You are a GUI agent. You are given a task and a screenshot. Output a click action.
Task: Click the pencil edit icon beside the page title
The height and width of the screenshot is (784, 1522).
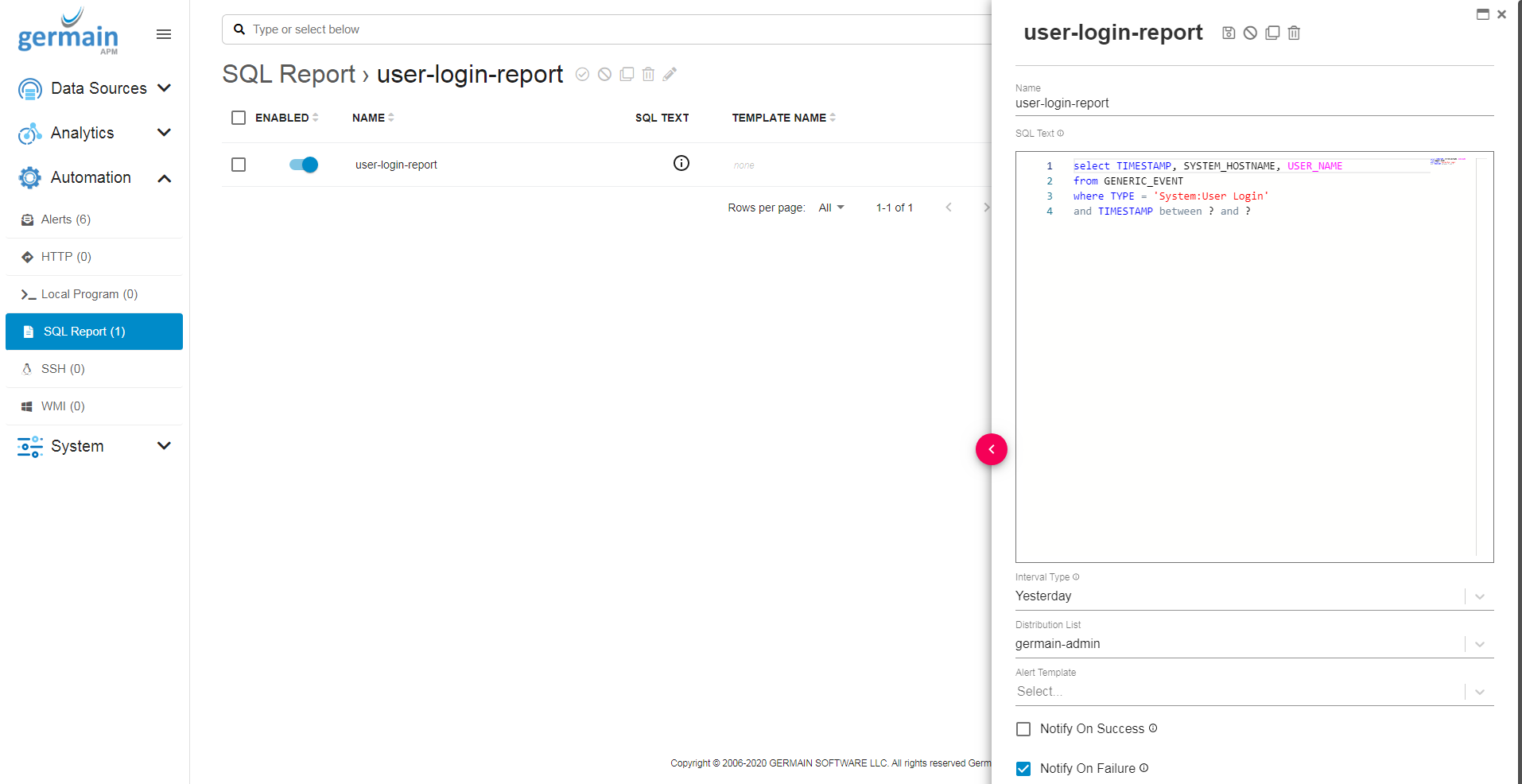click(670, 74)
